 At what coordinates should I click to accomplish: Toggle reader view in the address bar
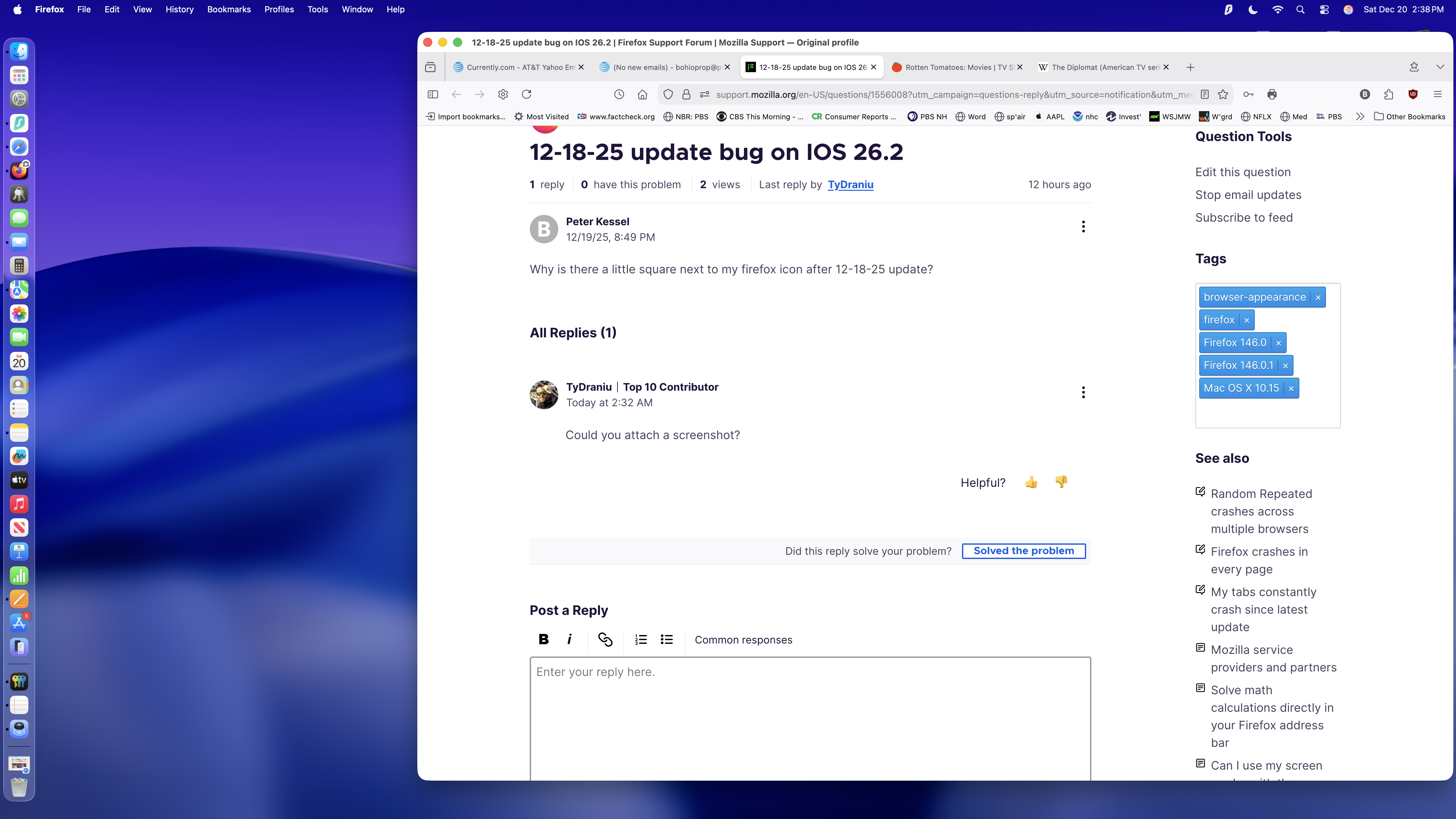click(x=1204, y=94)
